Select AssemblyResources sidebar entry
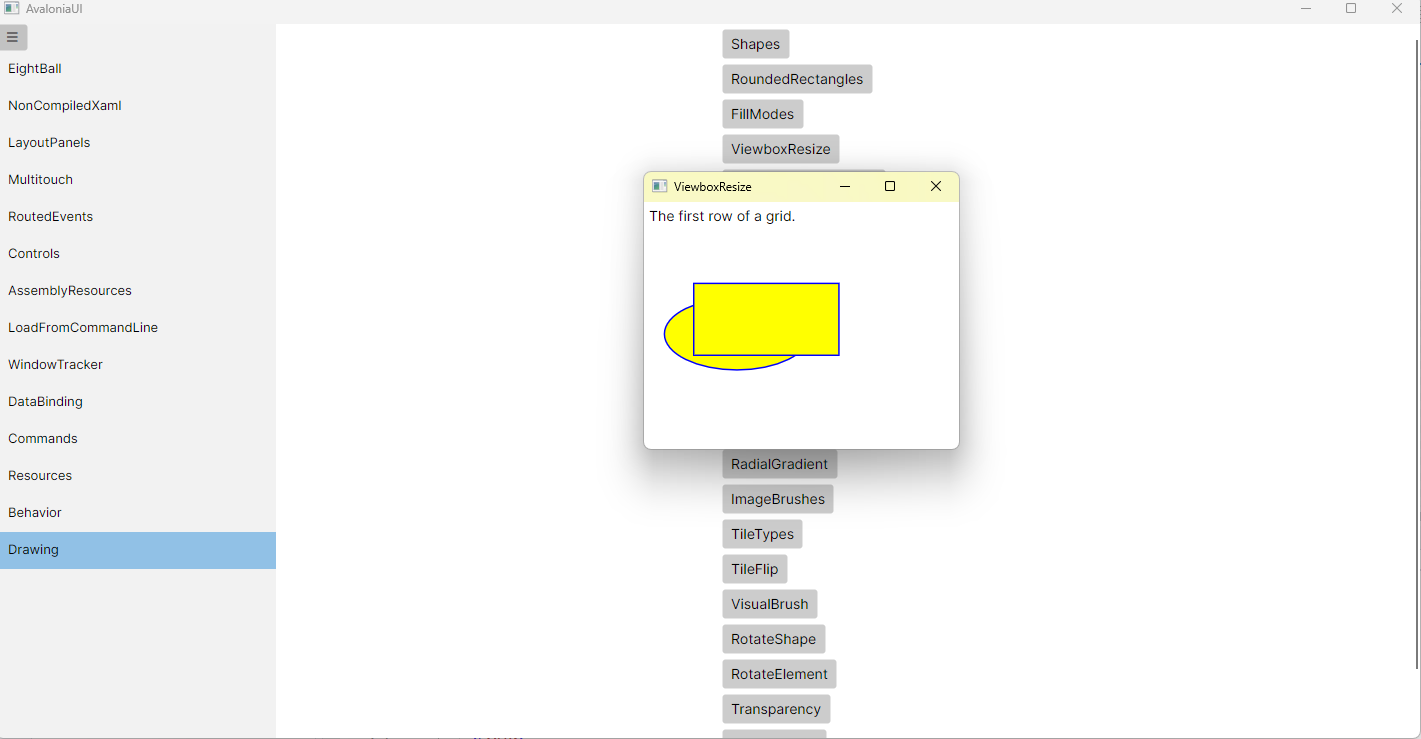The width and height of the screenshot is (1421, 739). (138, 291)
